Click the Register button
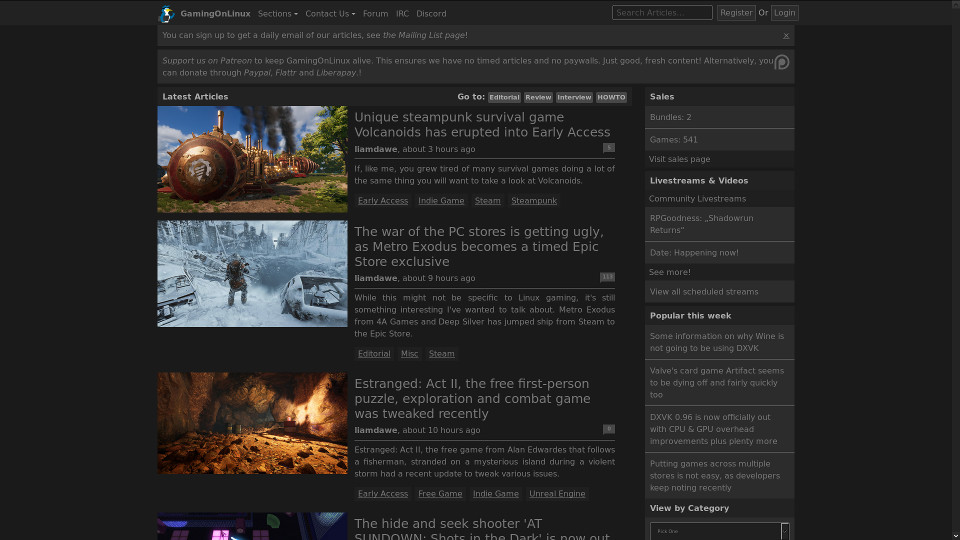This screenshot has height=540, width=960. (x=736, y=13)
